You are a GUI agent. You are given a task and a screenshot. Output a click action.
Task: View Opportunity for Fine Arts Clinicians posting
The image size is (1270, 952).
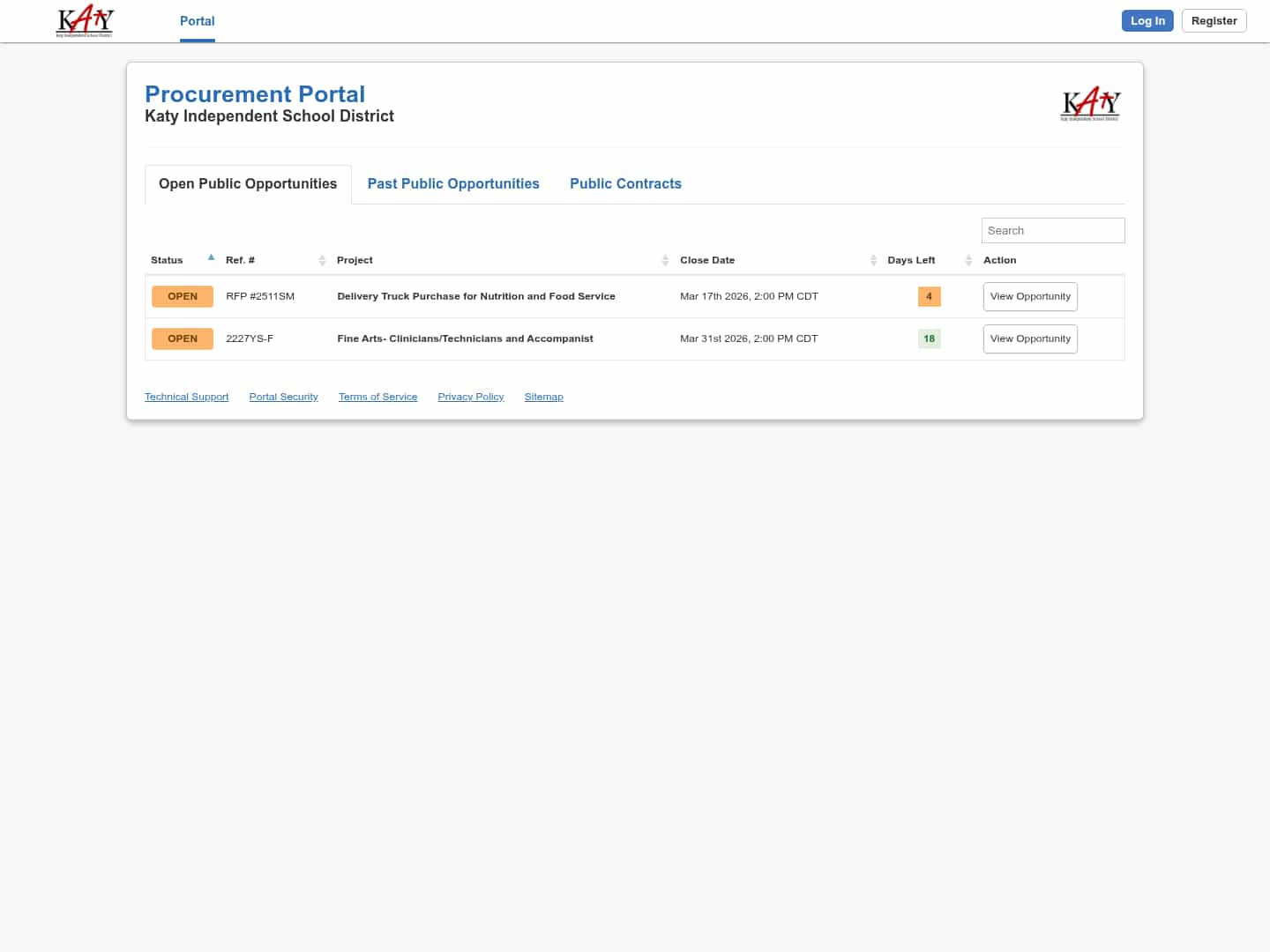coord(1030,338)
